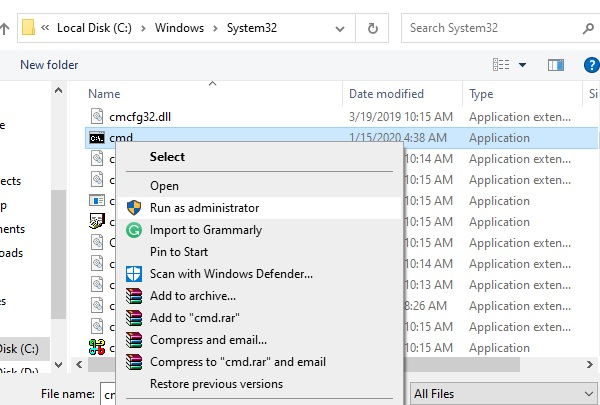Viewport: 600px width, 405px height.
Task: Click the Run as administrator shield icon
Action: [x=134, y=208]
